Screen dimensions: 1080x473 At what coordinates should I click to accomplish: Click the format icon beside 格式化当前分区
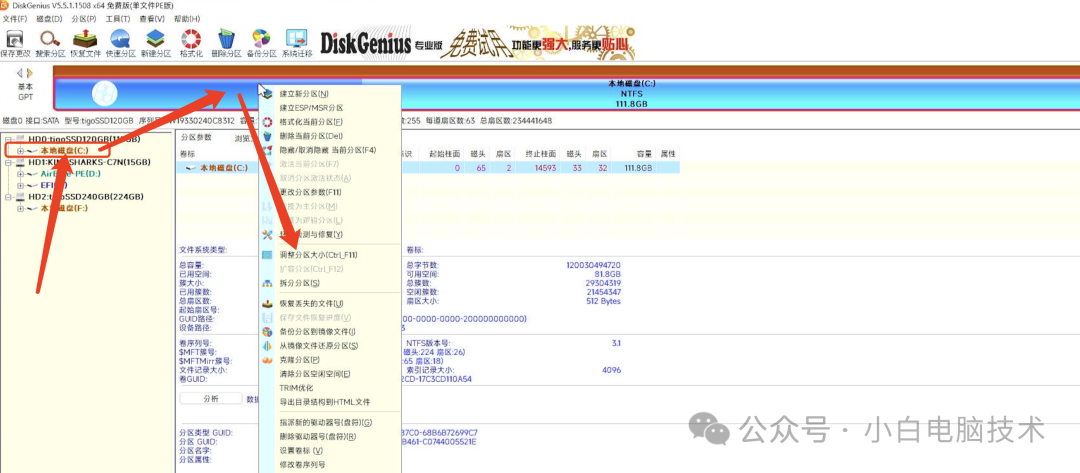tap(268, 122)
